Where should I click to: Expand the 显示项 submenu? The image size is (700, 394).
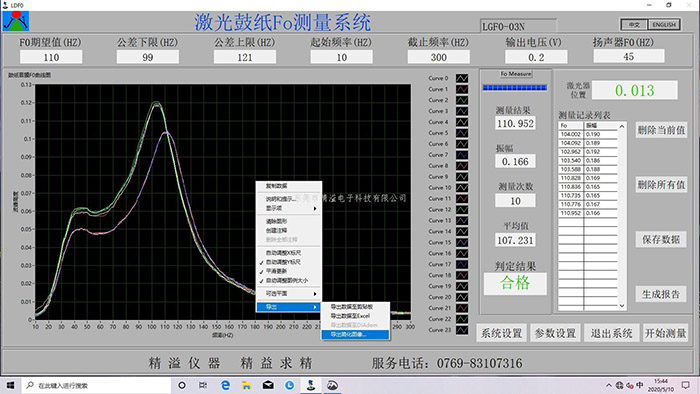[289, 208]
